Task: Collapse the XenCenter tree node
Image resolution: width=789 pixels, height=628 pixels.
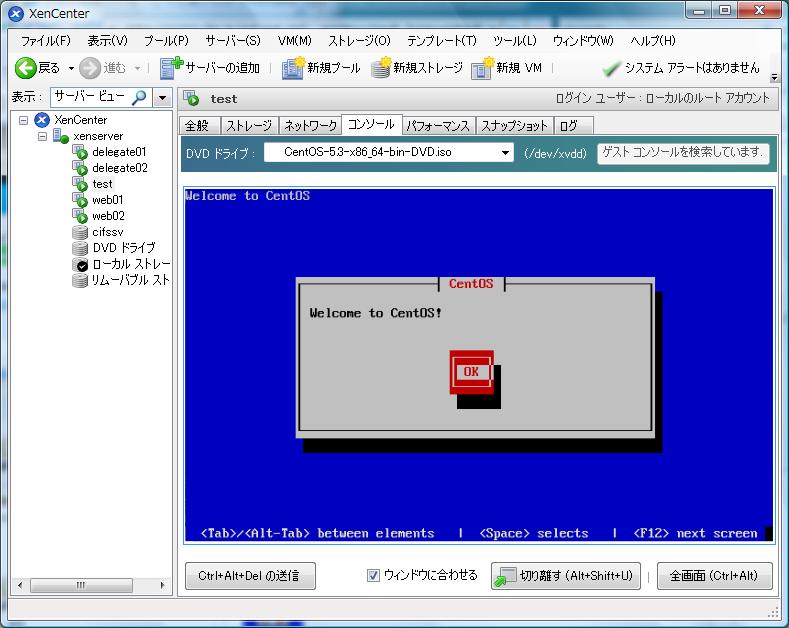Action: tap(23, 120)
